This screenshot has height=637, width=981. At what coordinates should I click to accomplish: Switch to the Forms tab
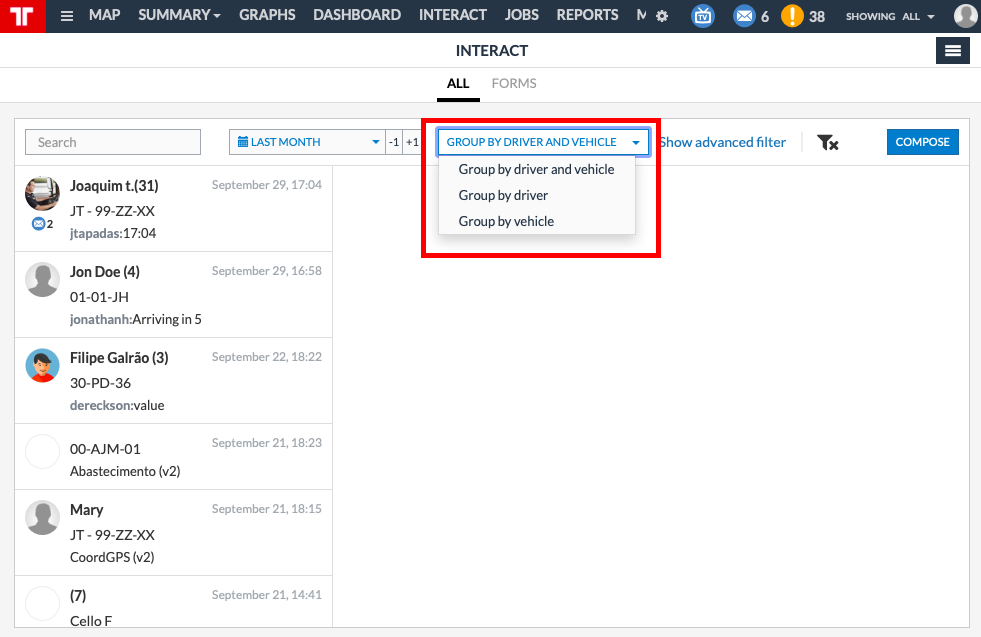(x=514, y=83)
